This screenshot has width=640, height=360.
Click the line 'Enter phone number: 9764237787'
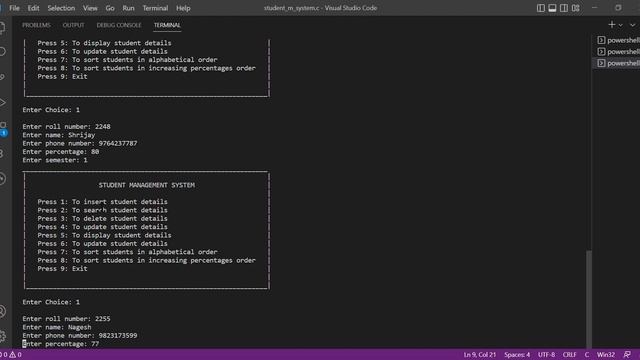[x=80, y=143]
